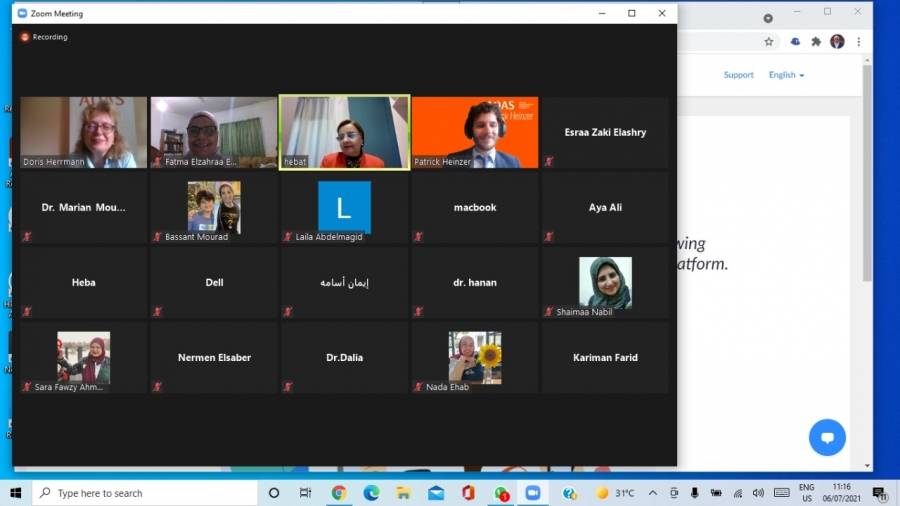
Task: Click the muted mic icon on Esraa Zaki Elashry
Action: tap(549, 162)
